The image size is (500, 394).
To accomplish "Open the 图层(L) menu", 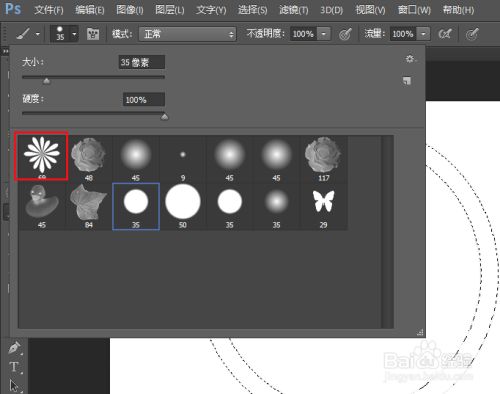I will click(170, 10).
